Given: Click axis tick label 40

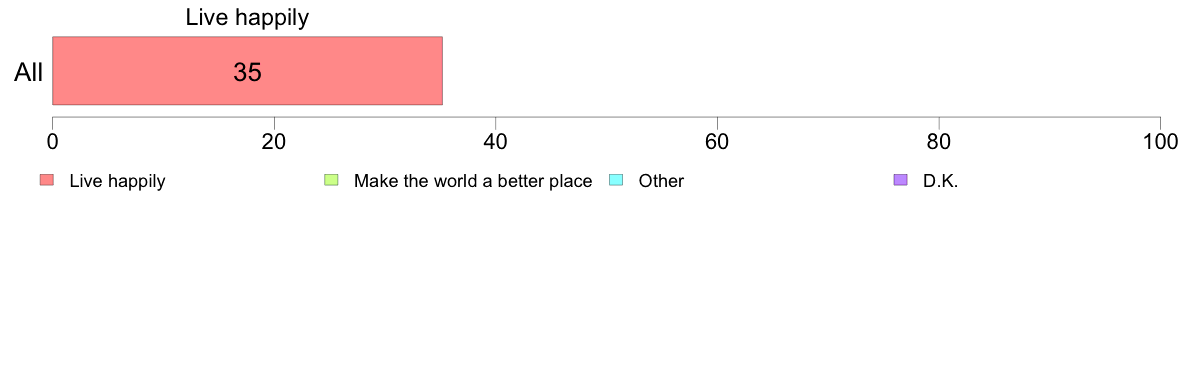Looking at the screenshot, I should tap(496, 142).
